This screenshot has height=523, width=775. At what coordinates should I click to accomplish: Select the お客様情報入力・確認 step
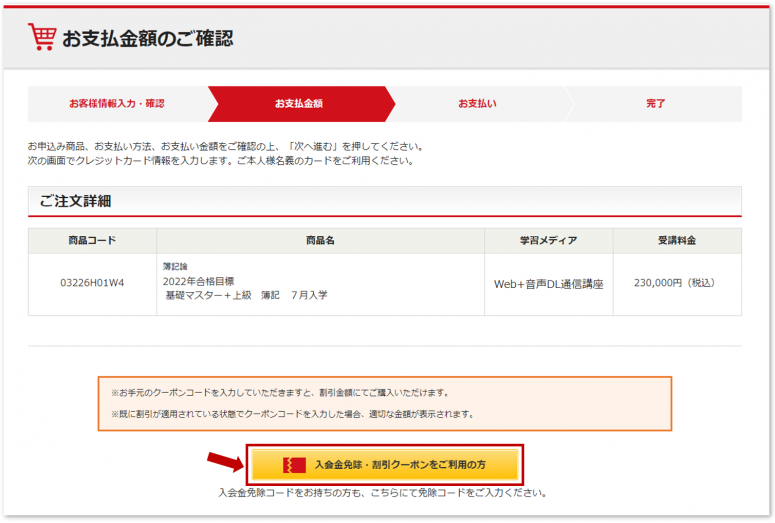tap(116, 104)
